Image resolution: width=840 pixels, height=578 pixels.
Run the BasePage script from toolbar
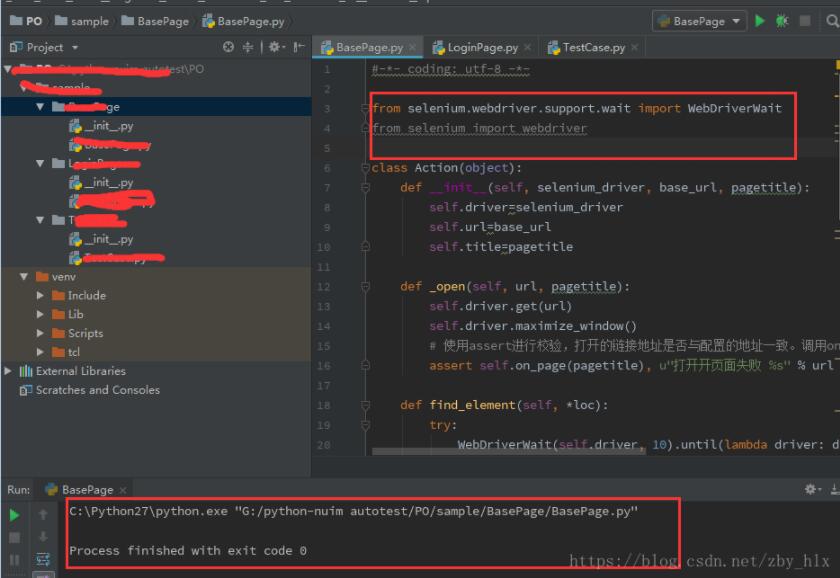click(x=759, y=20)
